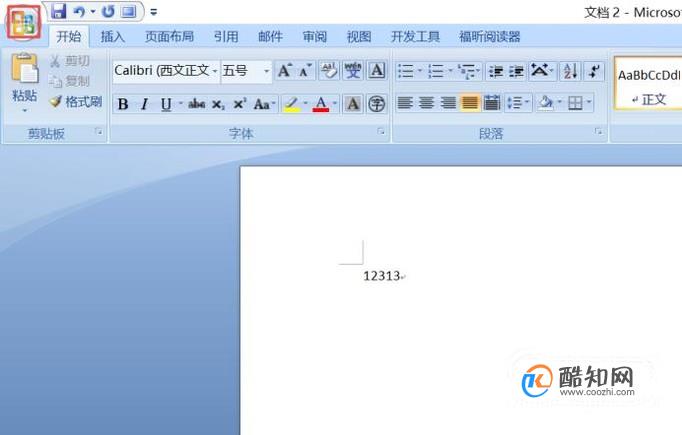Apply character border icon

(x=377, y=70)
